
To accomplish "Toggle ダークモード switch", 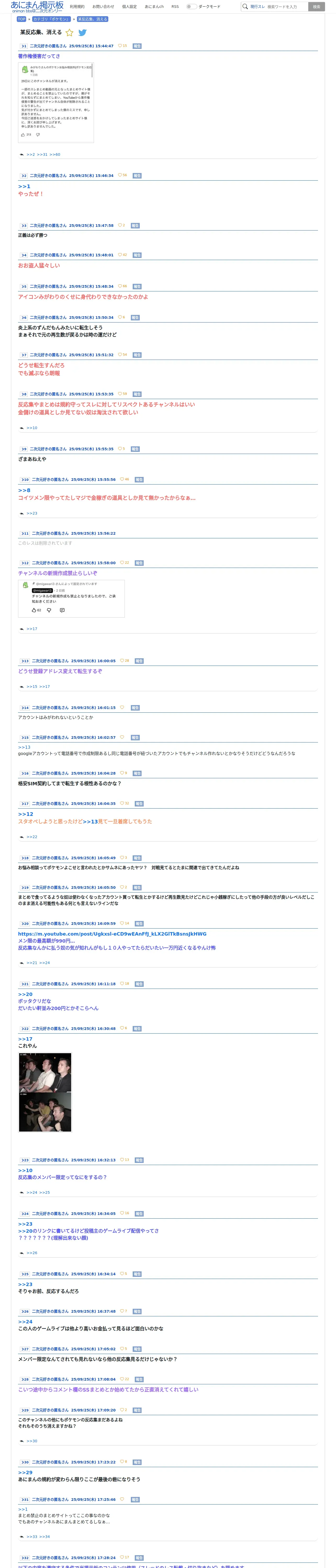I will coord(192,7).
